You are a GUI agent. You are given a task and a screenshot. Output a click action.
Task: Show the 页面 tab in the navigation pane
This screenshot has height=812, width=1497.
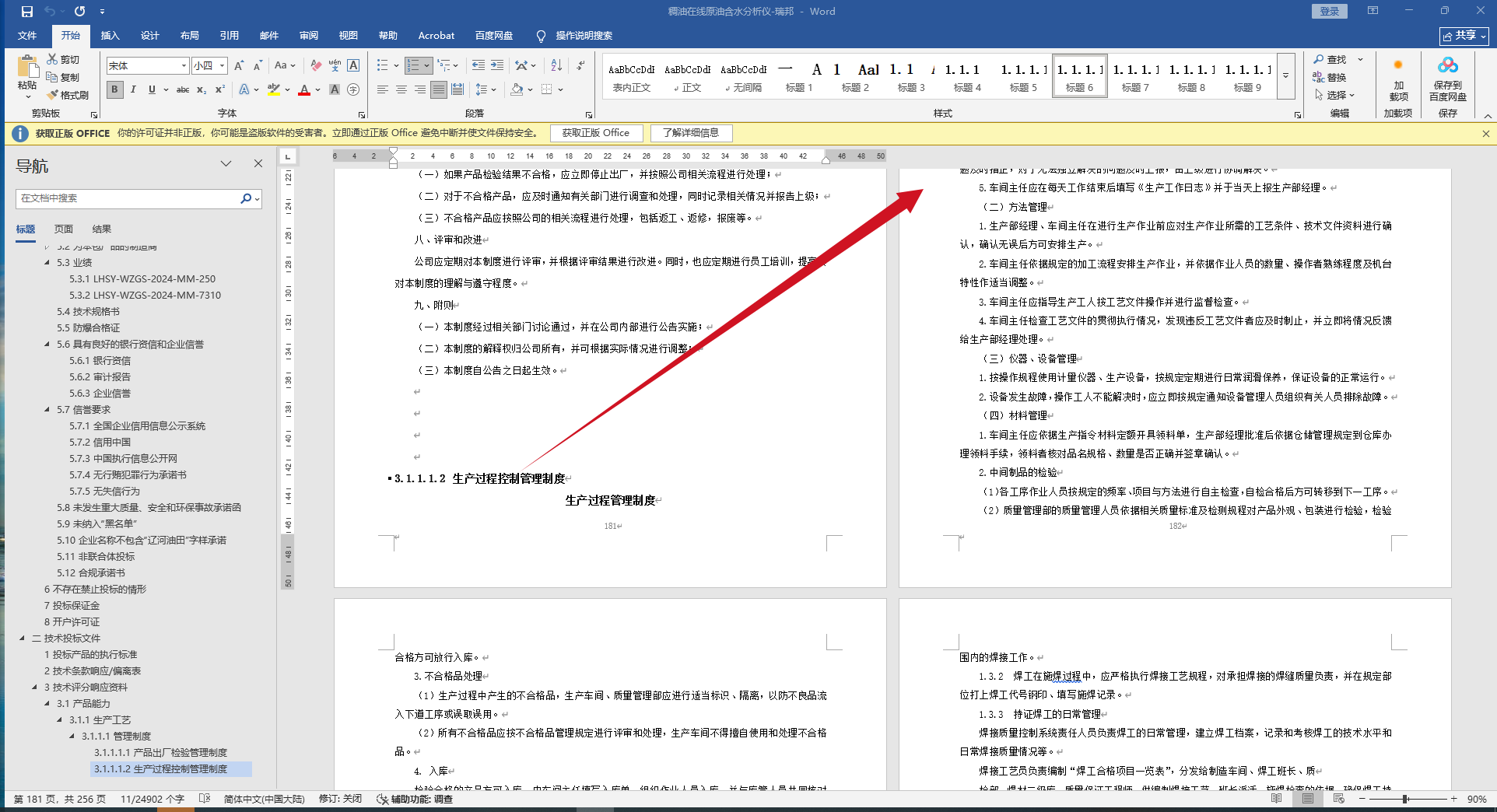click(64, 229)
